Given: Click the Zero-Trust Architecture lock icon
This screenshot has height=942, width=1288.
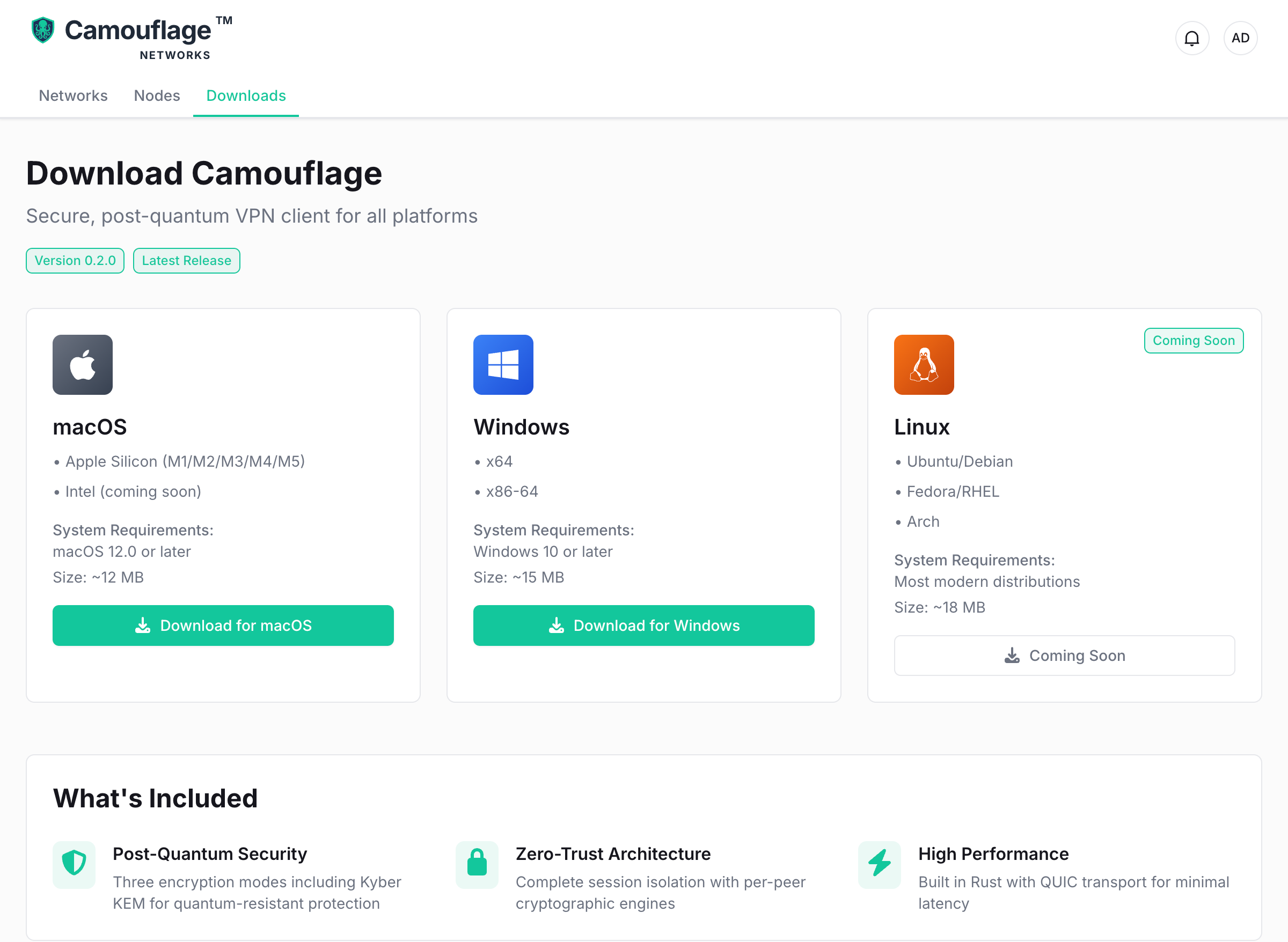Looking at the screenshot, I should coord(477,864).
